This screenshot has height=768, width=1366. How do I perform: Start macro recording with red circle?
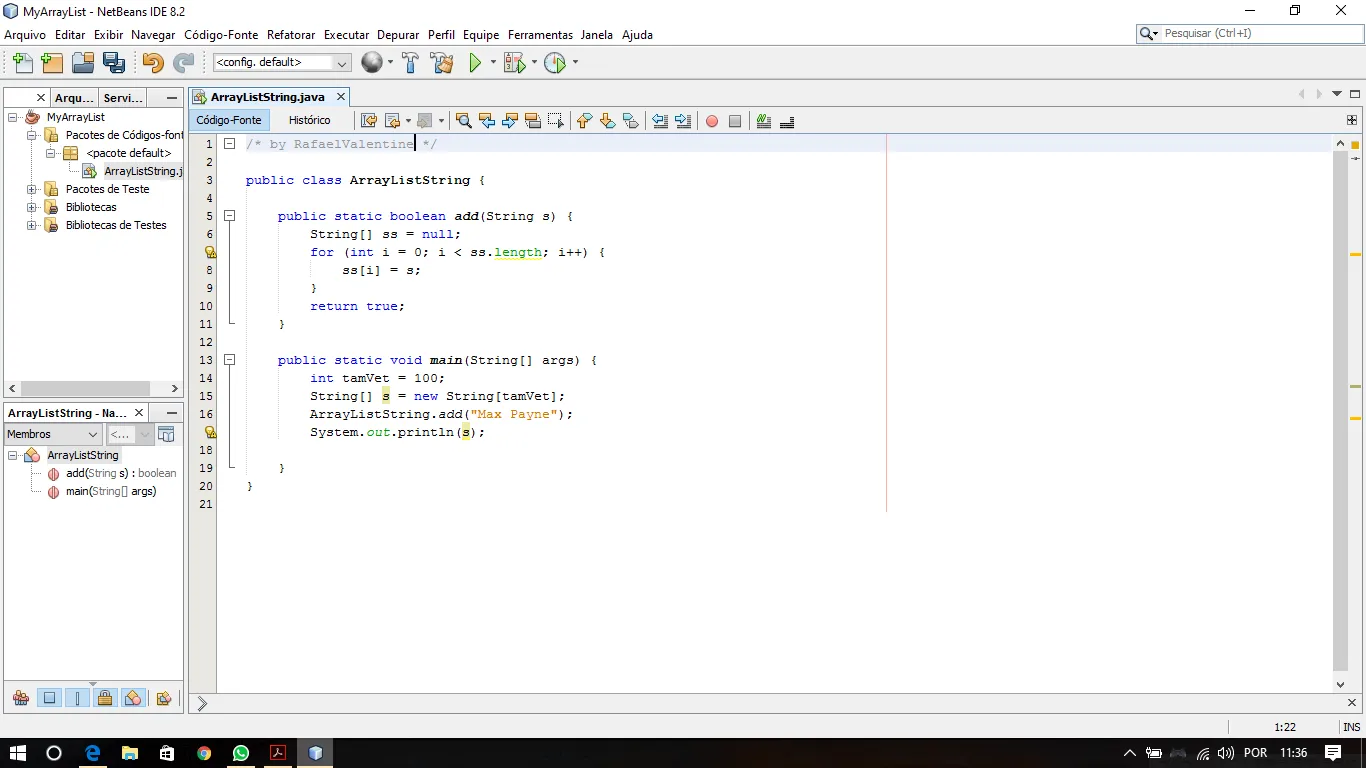tap(712, 121)
